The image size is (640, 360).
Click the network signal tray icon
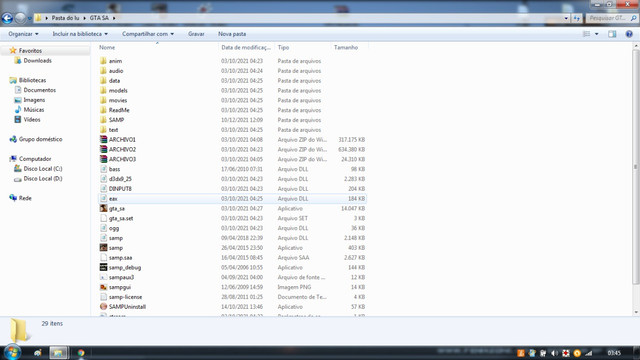pyautogui.click(x=589, y=353)
